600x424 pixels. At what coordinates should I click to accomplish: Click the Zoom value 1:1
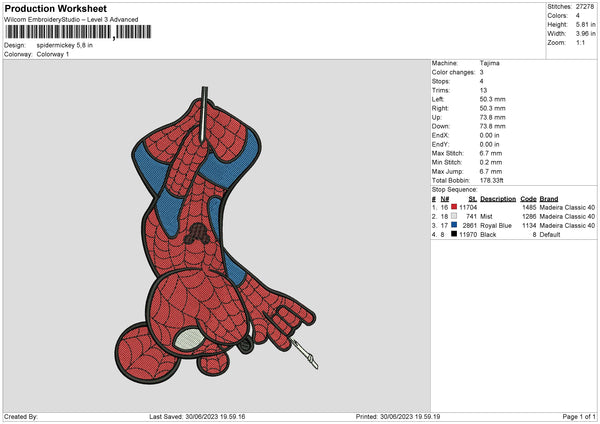coord(580,42)
